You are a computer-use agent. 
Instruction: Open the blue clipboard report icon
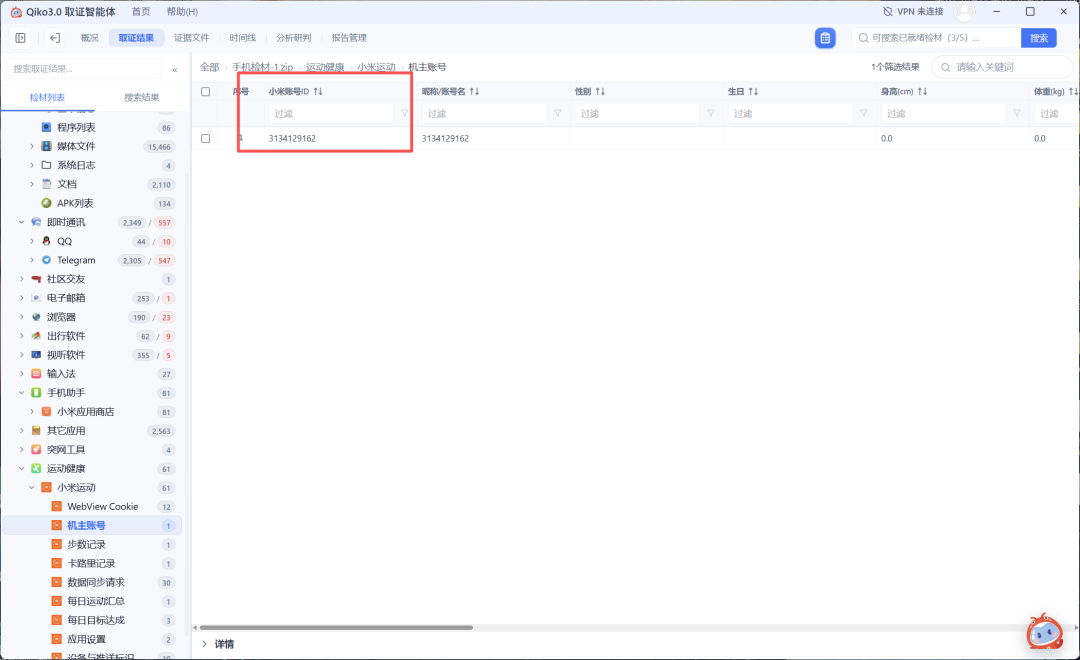[x=824, y=38]
